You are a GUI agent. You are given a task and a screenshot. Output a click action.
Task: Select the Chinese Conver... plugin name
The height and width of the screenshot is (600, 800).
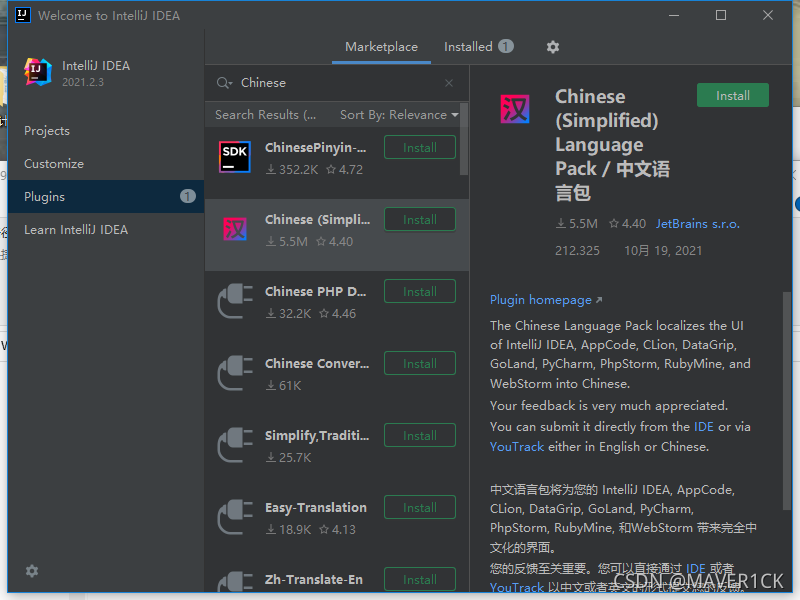click(317, 363)
